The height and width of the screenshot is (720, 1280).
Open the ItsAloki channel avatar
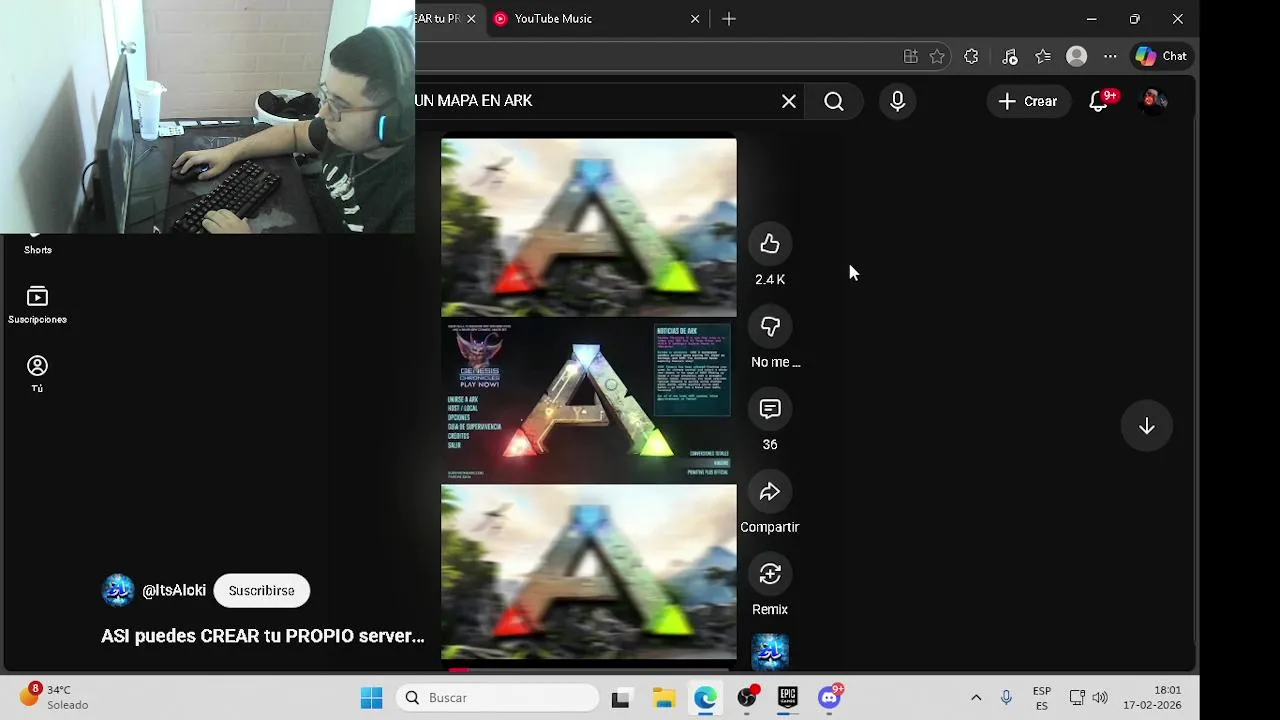click(118, 591)
